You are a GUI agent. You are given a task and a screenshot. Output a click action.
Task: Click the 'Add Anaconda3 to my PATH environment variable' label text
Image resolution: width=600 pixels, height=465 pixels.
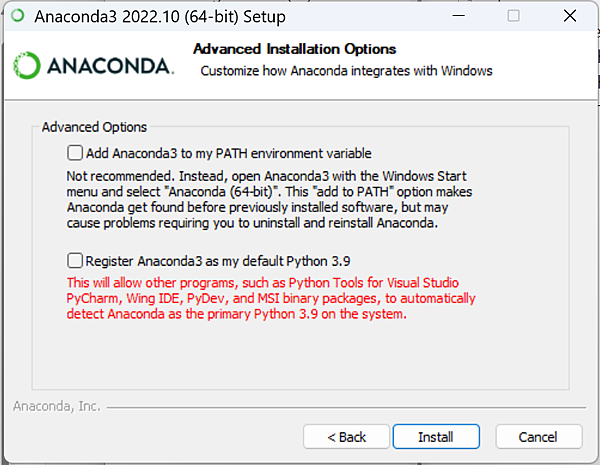pos(228,153)
